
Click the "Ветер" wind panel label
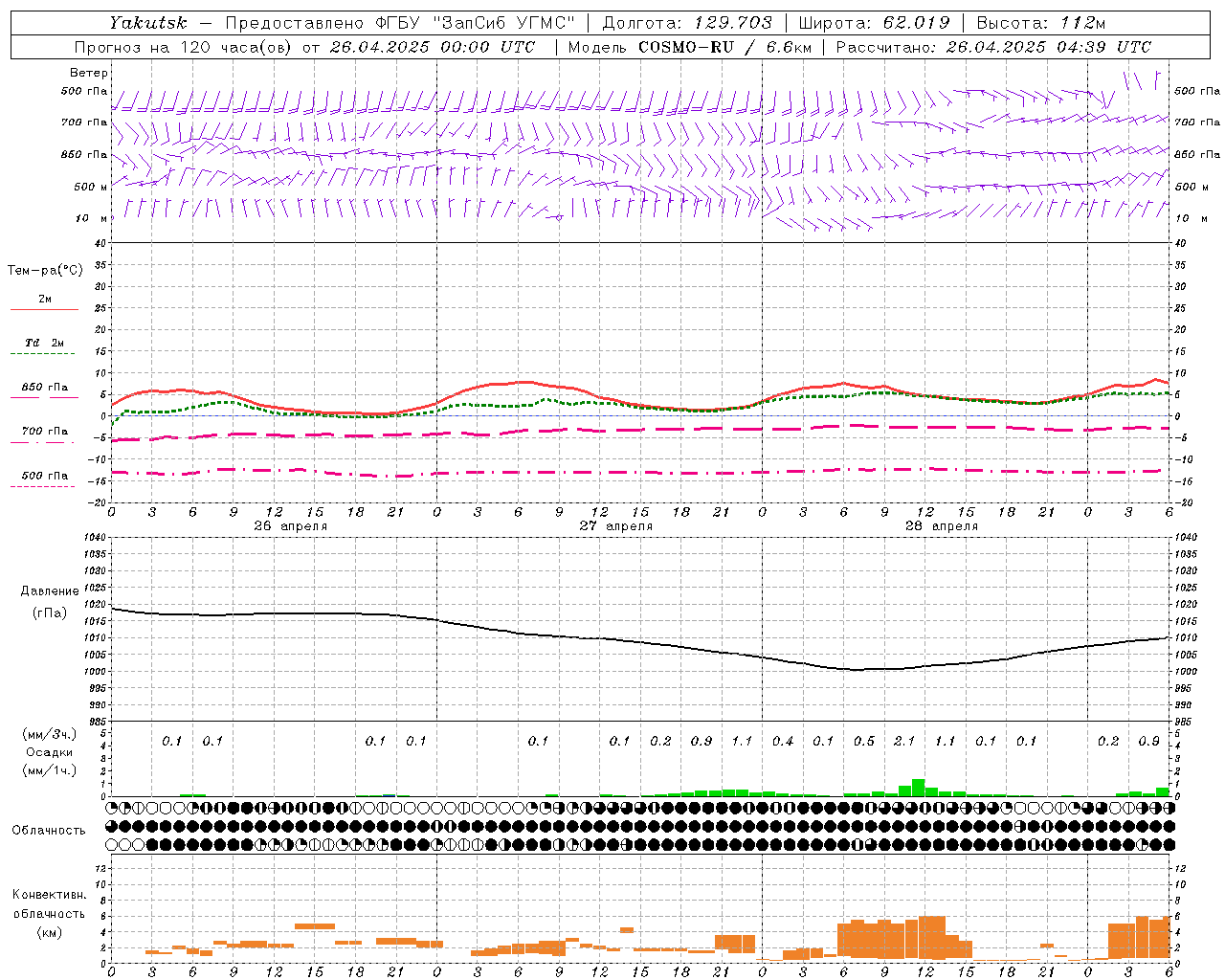(x=88, y=73)
